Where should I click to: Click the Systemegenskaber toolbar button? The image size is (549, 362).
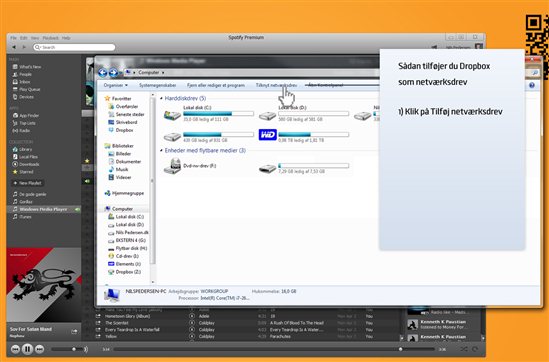tap(158, 85)
